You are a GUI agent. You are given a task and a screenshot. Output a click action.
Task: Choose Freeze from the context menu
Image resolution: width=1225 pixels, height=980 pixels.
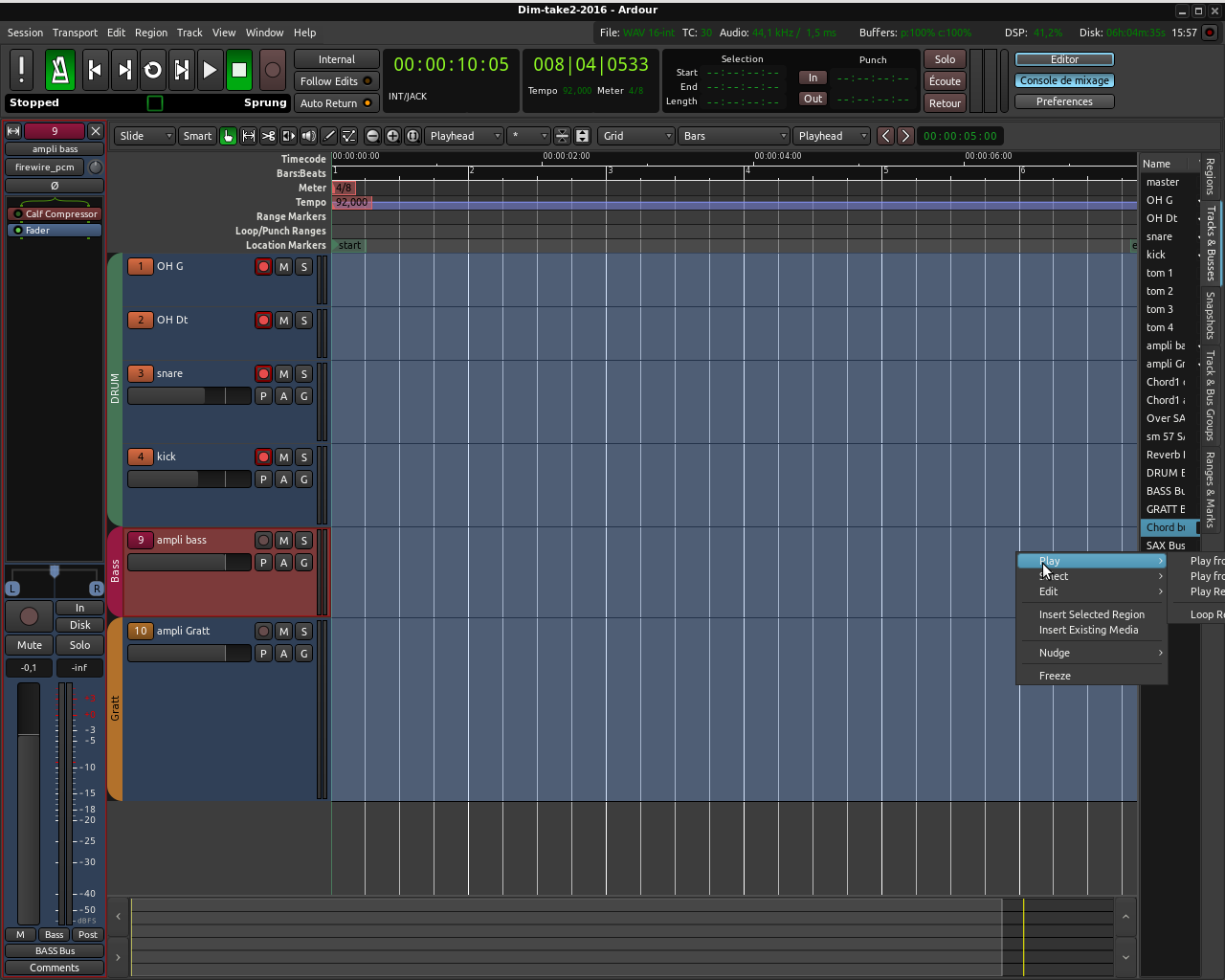pyautogui.click(x=1055, y=676)
